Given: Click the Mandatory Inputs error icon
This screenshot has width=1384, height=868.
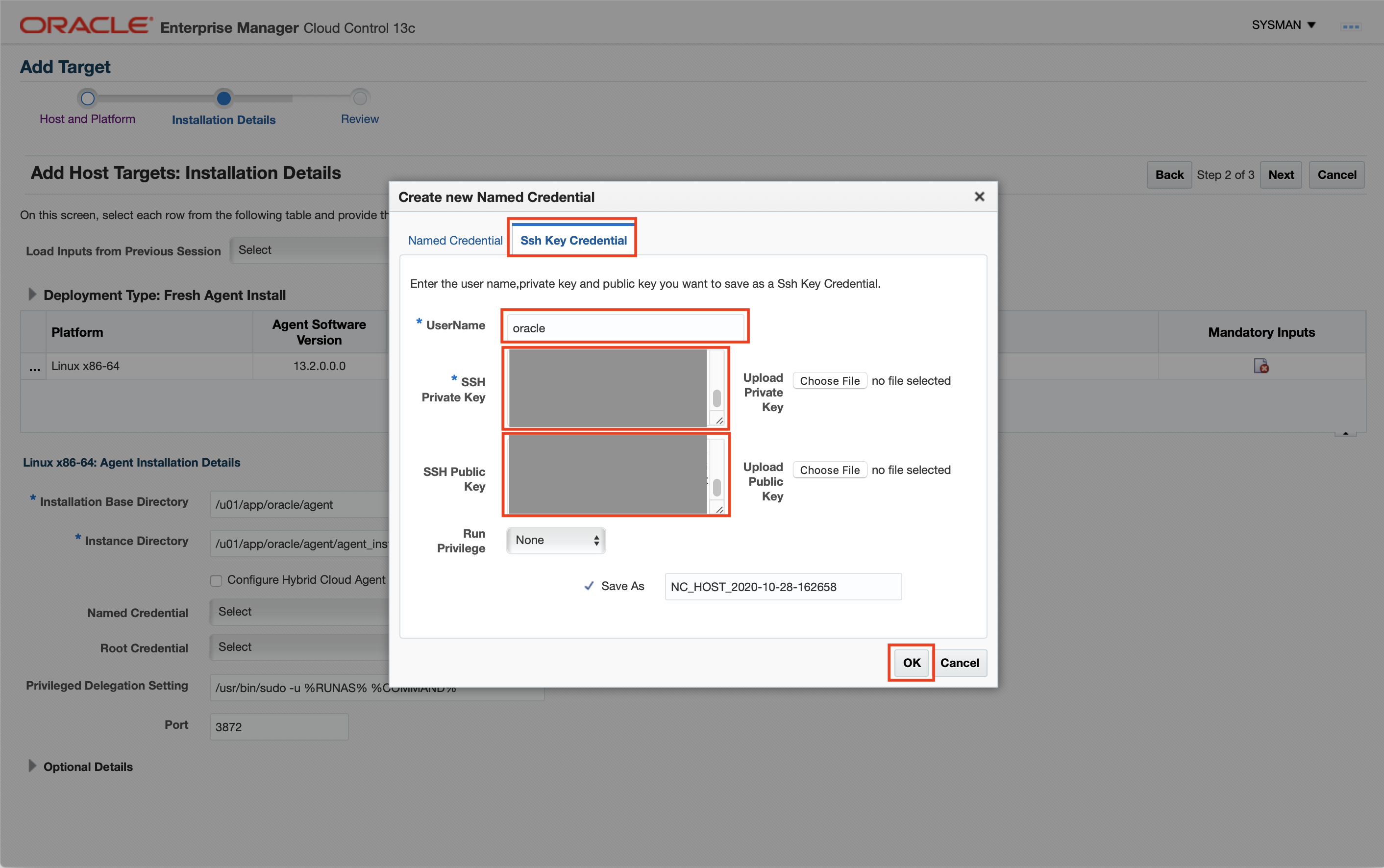Looking at the screenshot, I should click(x=1260, y=366).
